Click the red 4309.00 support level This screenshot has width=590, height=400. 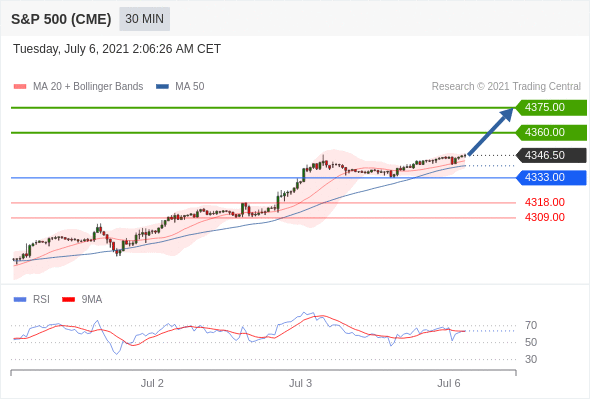point(544,217)
